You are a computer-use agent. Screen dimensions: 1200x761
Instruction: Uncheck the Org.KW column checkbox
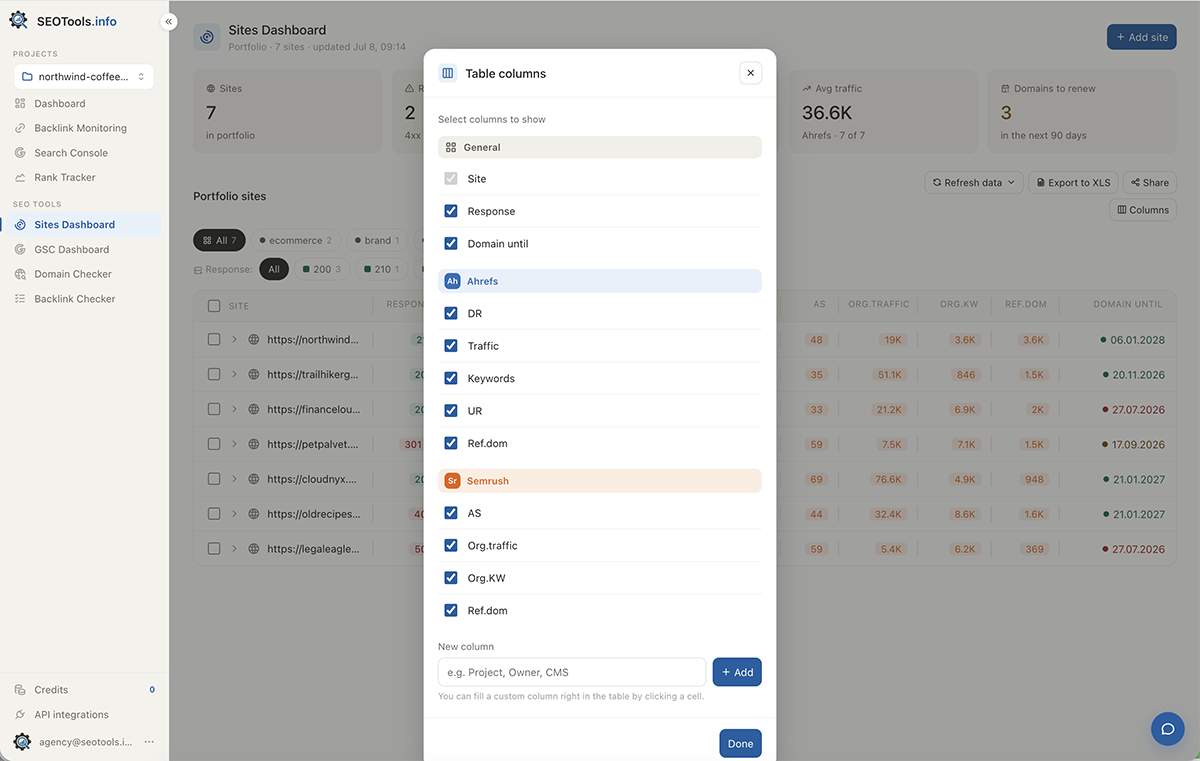pyautogui.click(x=451, y=578)
